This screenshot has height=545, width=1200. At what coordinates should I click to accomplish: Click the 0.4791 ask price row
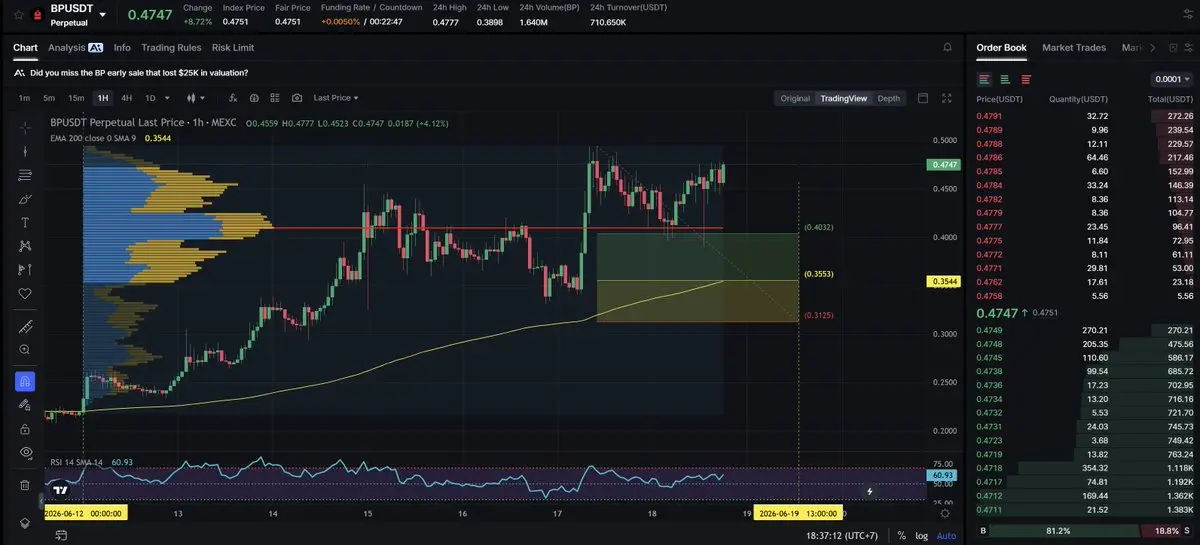click(x=1085, y=116)
